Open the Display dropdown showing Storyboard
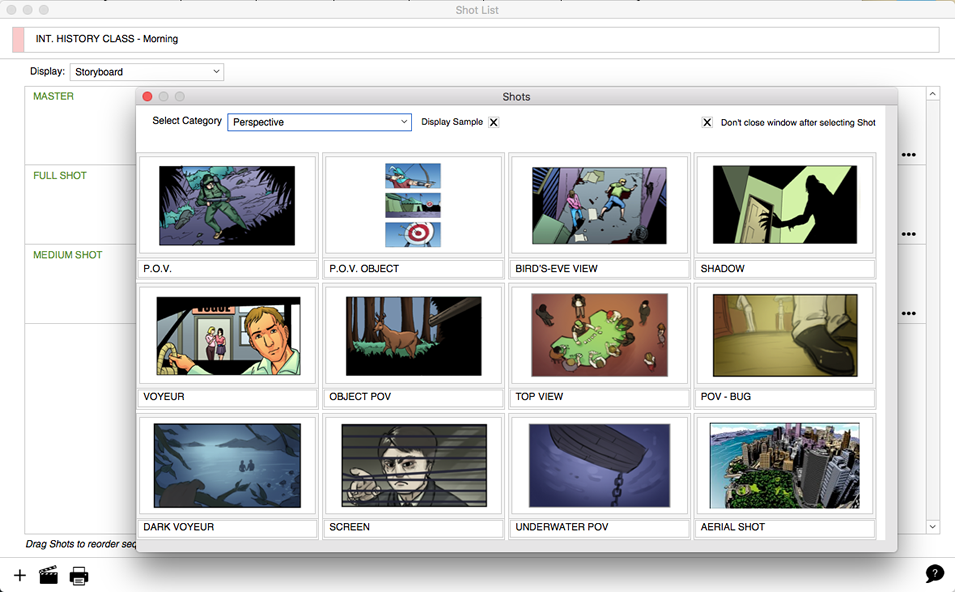 [x=146, y=71]
